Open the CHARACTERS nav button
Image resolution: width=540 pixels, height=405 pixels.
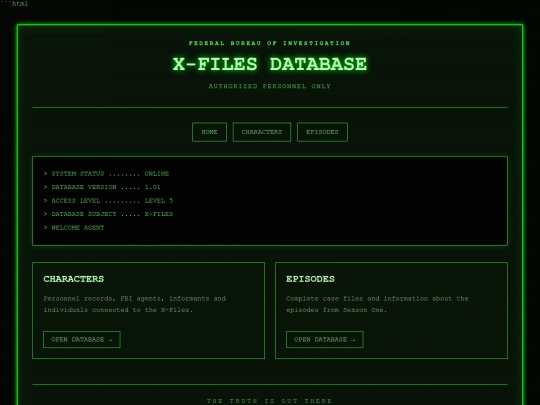pyautogui.click(x=262, y=132)
